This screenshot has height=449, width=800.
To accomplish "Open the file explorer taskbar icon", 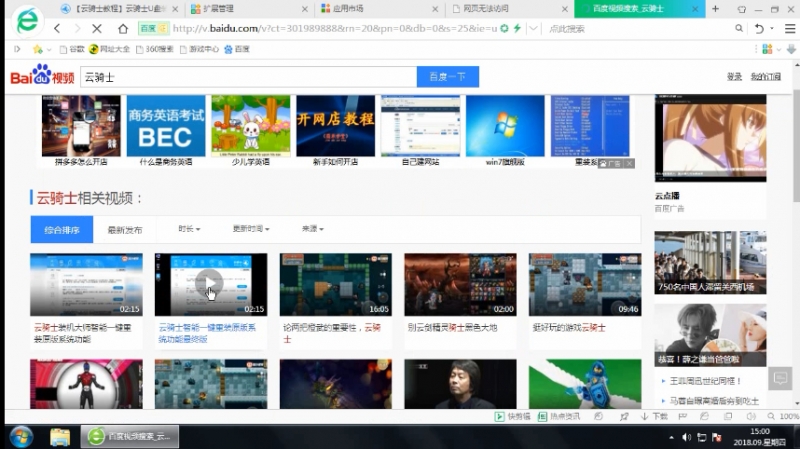I will (x=60, y=437).
